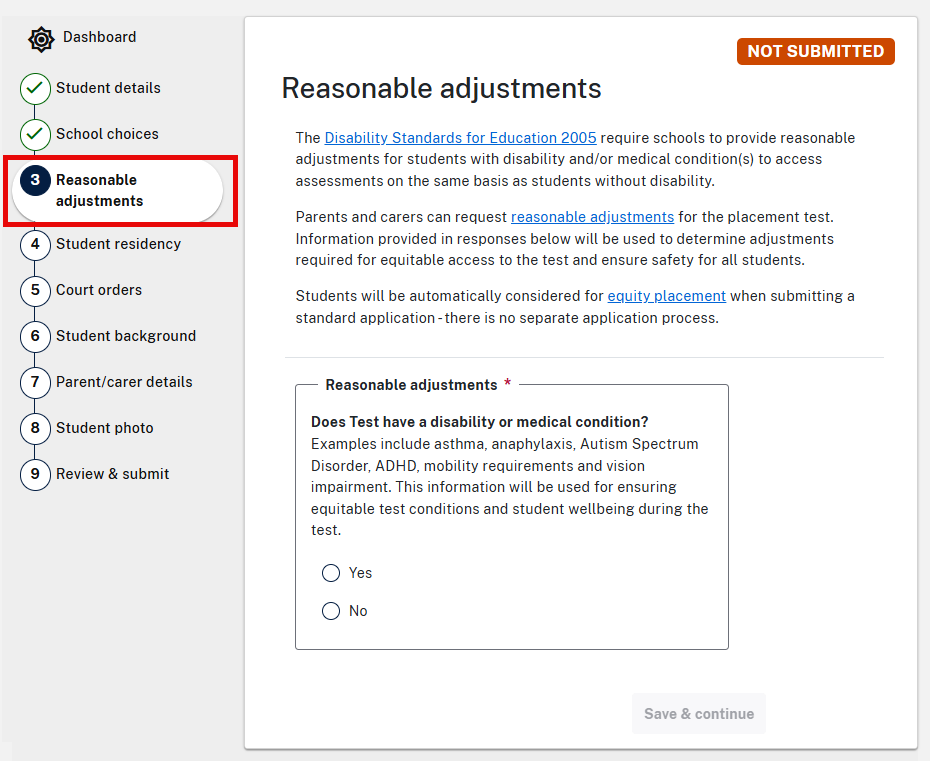930x761 pixels.
Task: Click step number 6 circle icon
Action: coord(35,336)
